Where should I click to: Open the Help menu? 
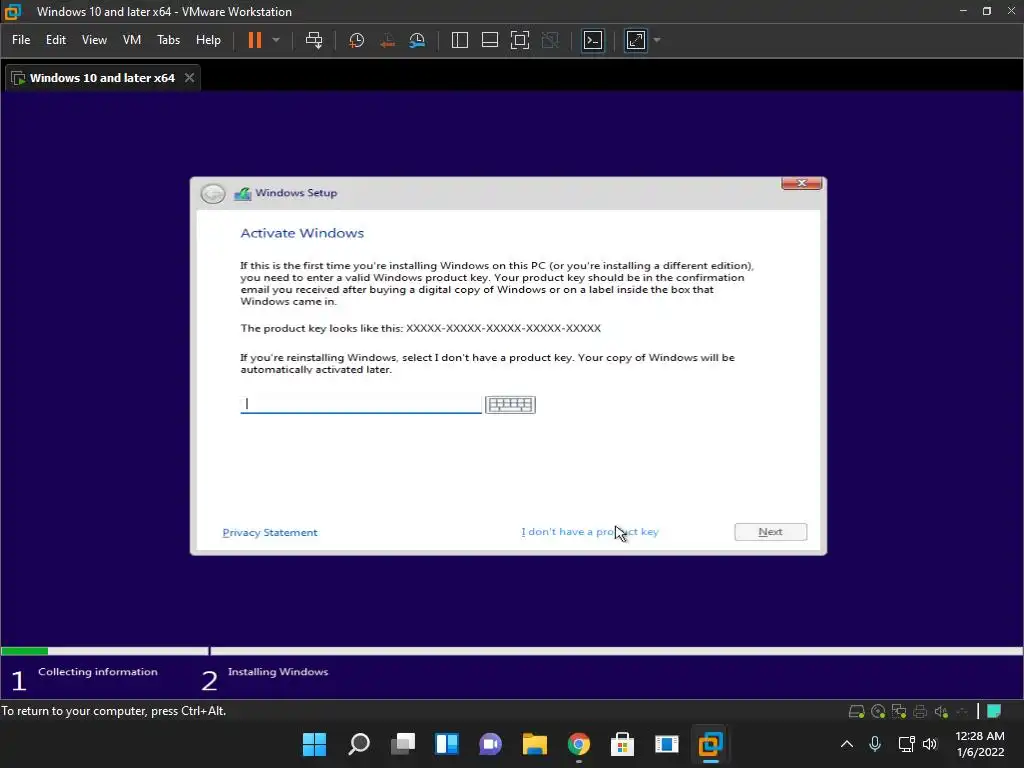pyautogui.click(x=208, y=40)
